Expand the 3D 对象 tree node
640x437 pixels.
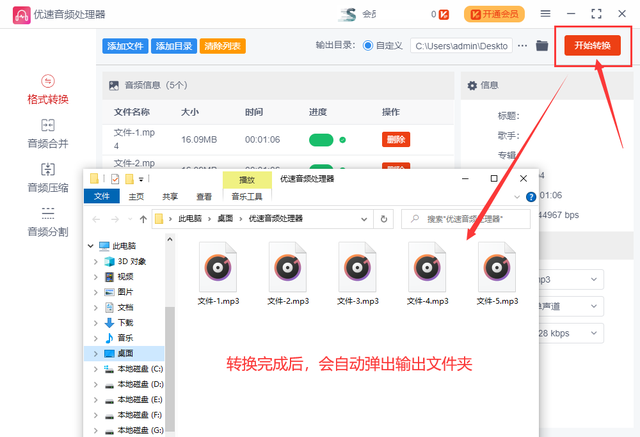(96, 261)
